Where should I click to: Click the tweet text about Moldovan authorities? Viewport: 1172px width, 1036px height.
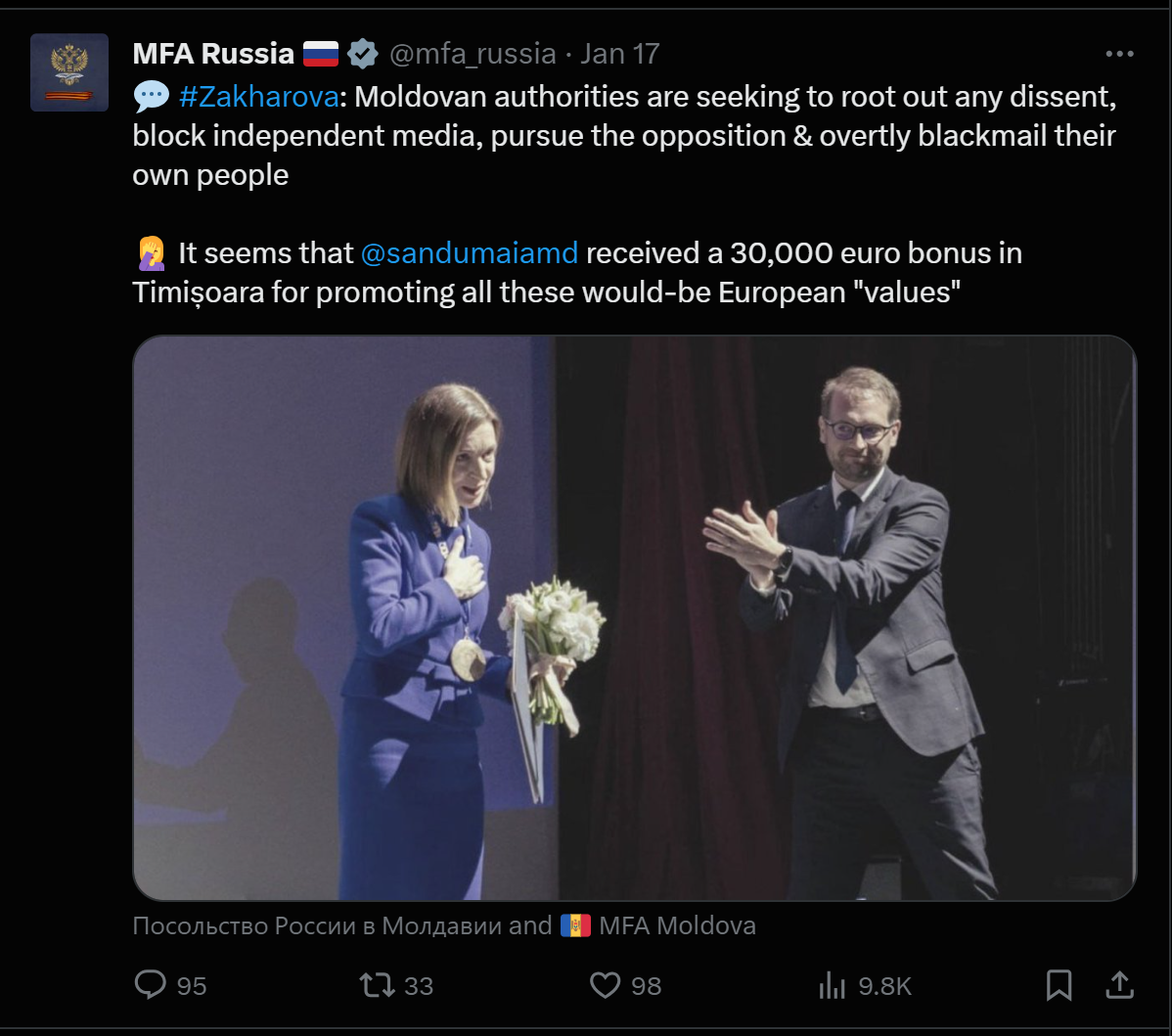tap(624, 136)
